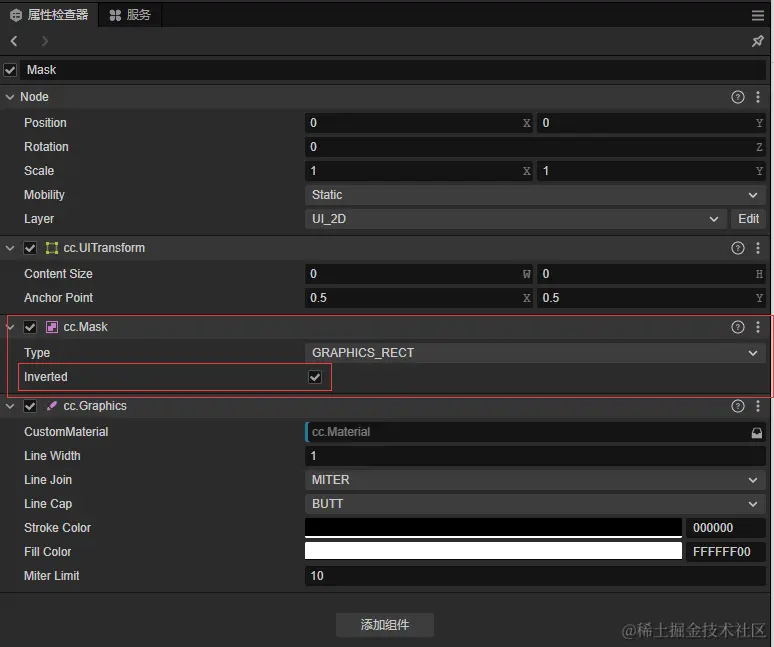Open the Stroke Color black swatch
The height and width of the screenshot is (647, 774).
(493, 528)
